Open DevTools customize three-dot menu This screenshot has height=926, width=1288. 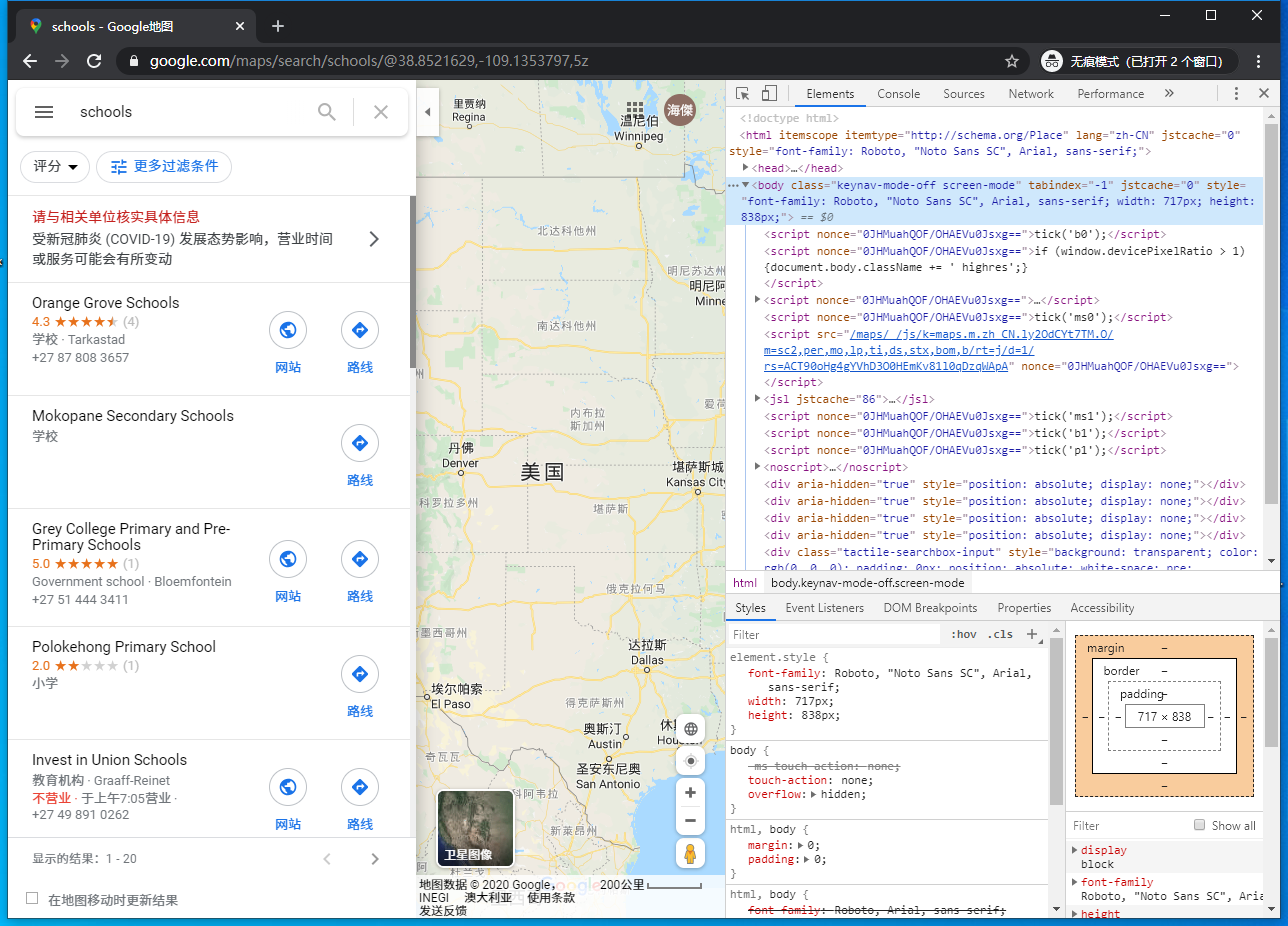tap(1236, 94)
